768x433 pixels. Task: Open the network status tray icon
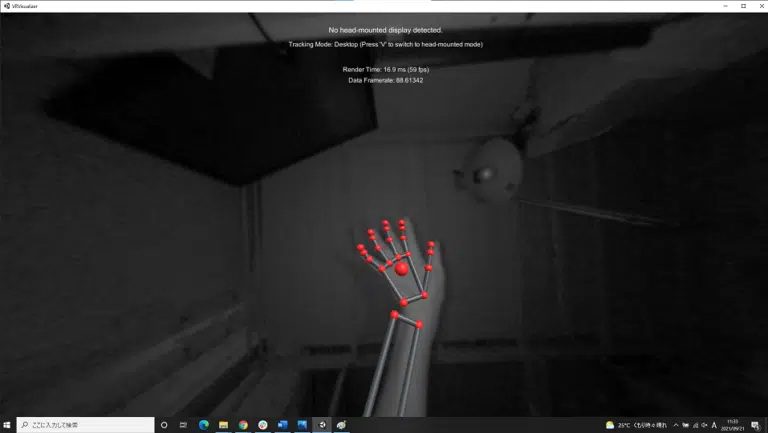[x=695, y=425]
